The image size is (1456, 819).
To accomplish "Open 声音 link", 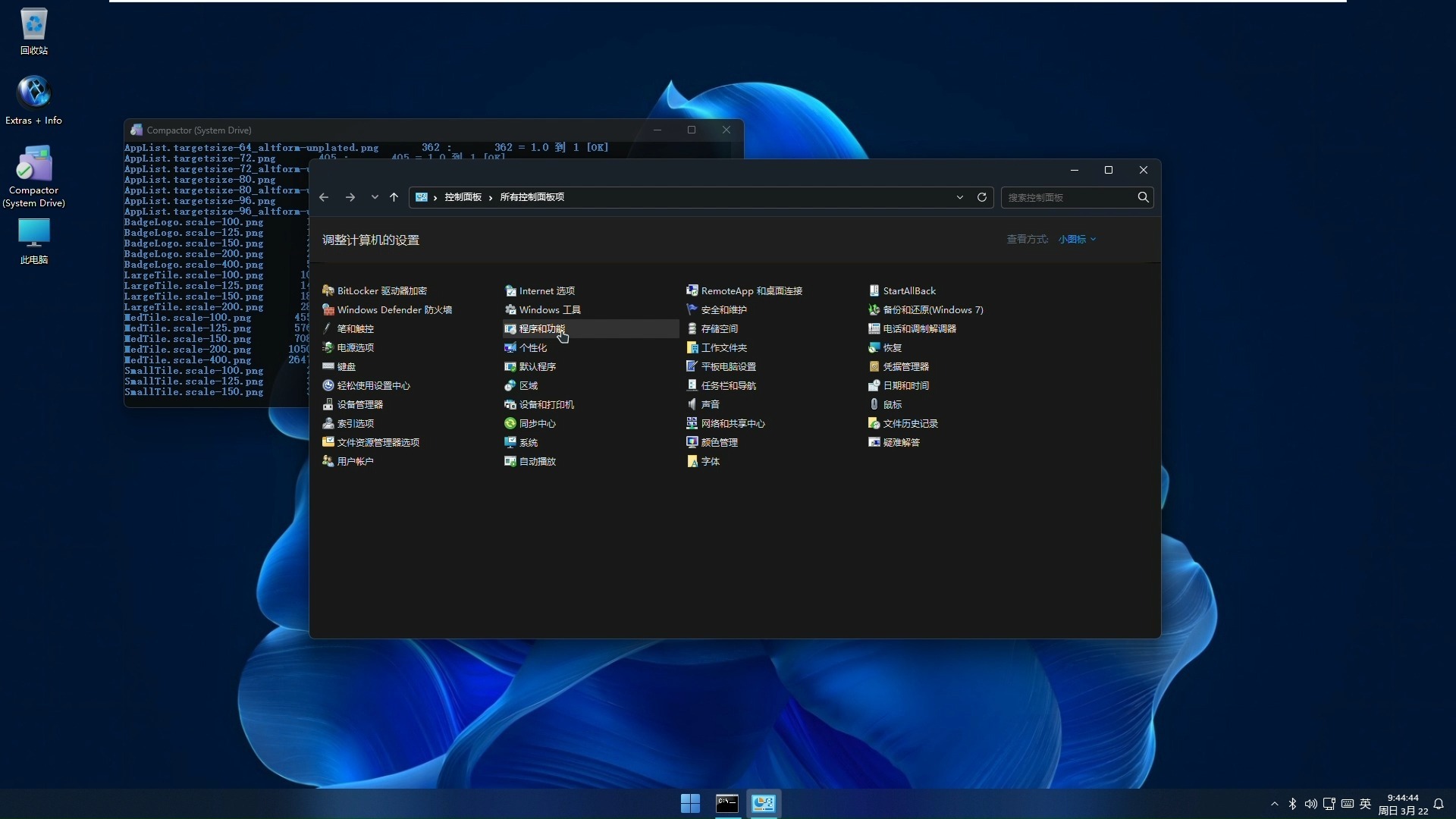I will [x=711, y=405].
